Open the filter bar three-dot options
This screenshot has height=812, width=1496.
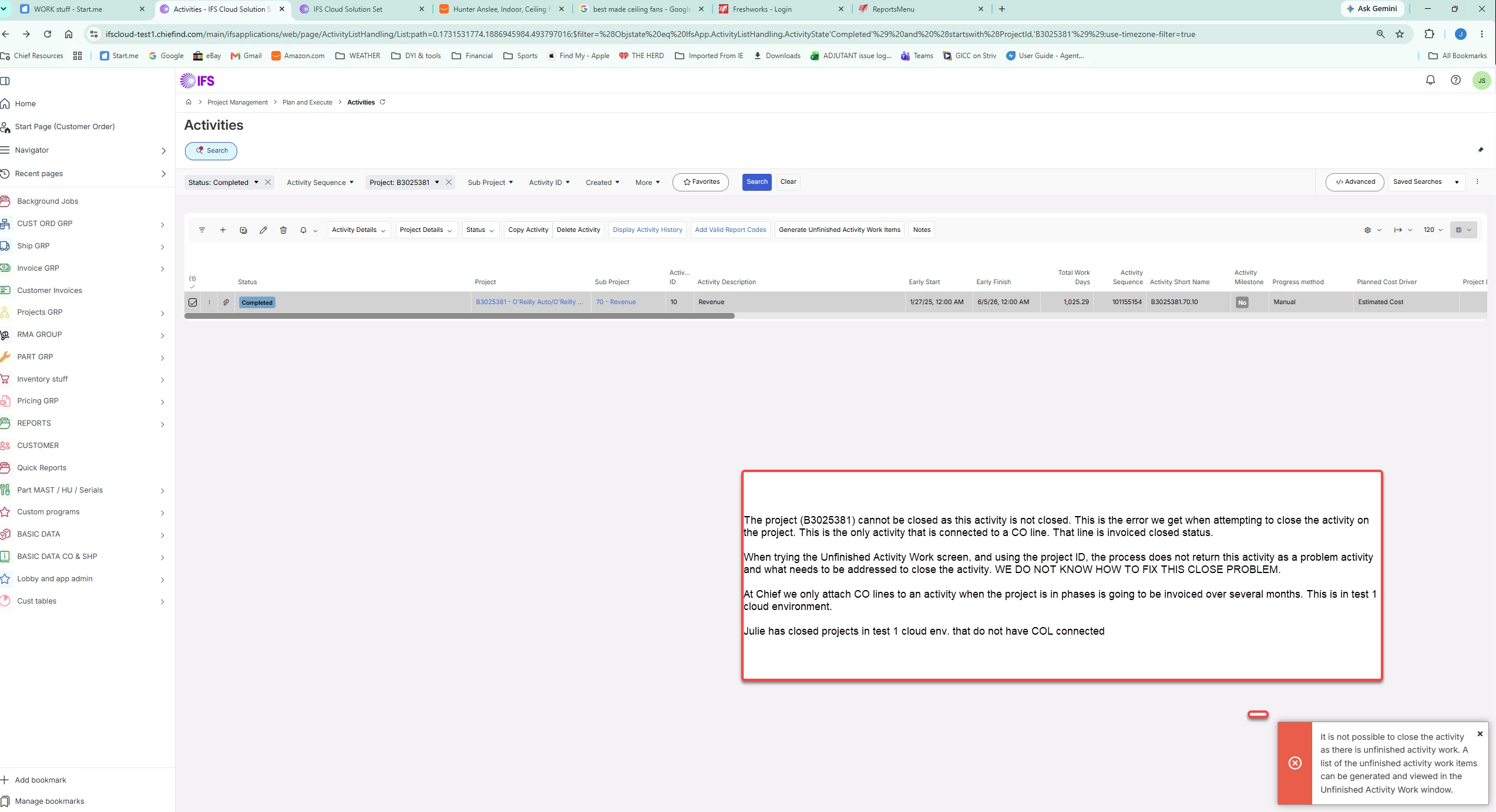[1477, 182]
